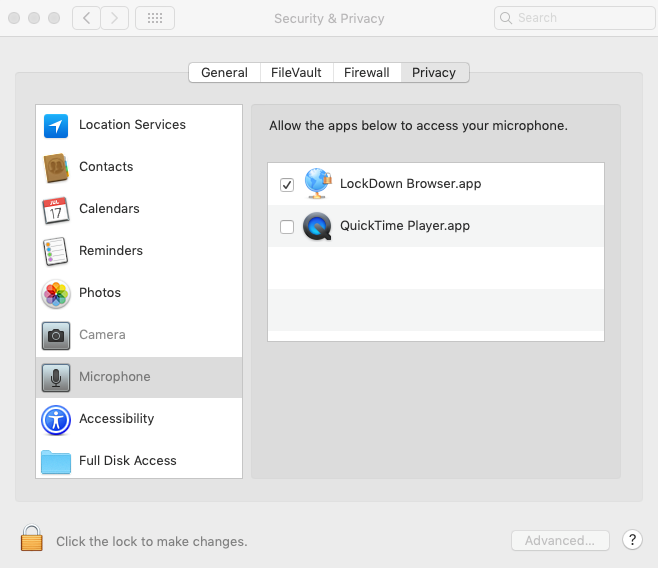Viewport: 658px width, 568px height.
Task: Open Full Disk Access folder icon
Action: (56, 462)
